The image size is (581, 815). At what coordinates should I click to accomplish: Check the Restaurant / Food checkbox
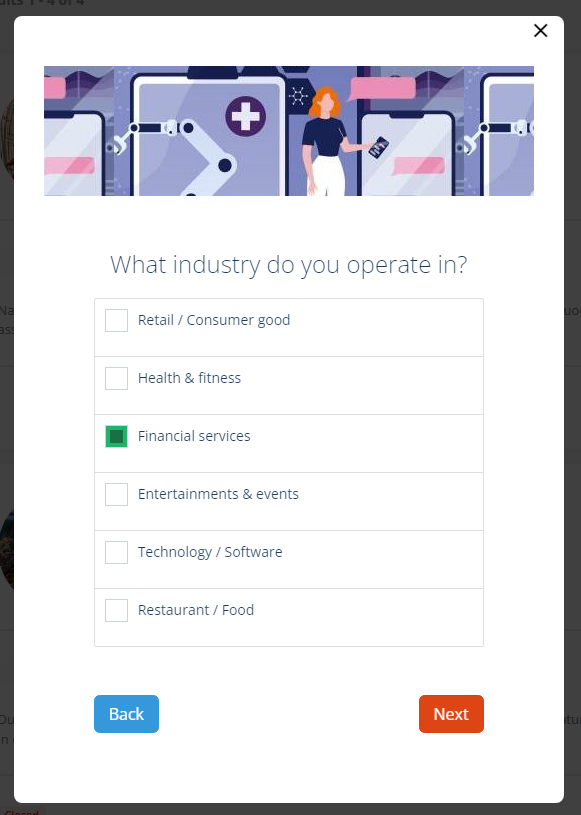[x=116, y=611]
